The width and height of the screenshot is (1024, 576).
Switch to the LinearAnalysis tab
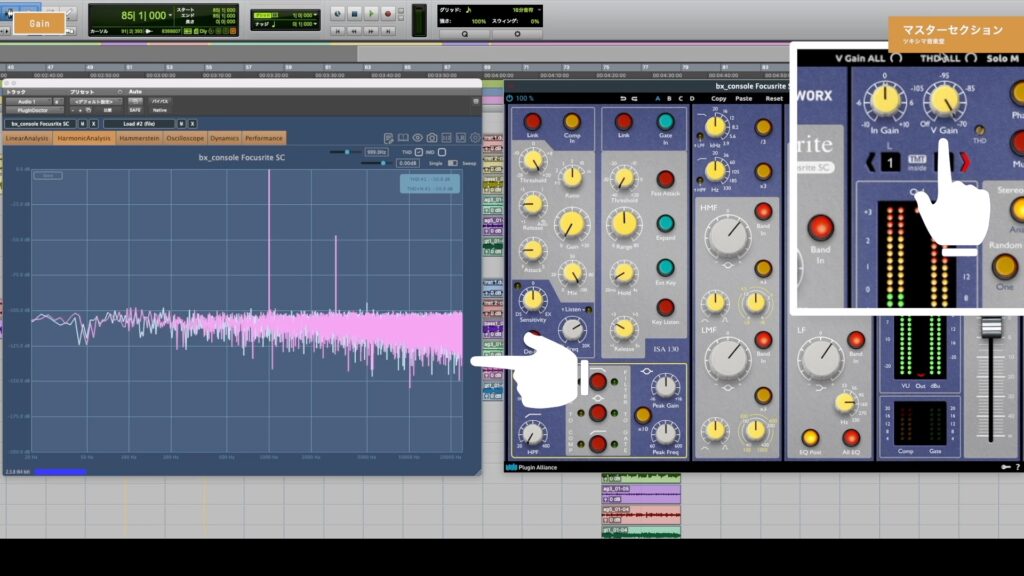coord(27,138)
